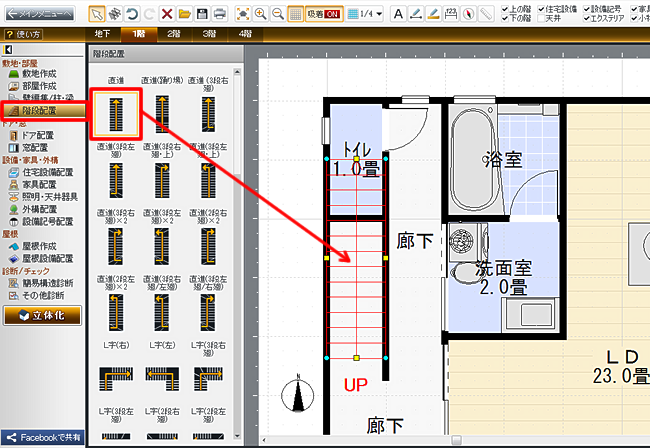Collapse the left sidebar with arrow

(8, 49)
